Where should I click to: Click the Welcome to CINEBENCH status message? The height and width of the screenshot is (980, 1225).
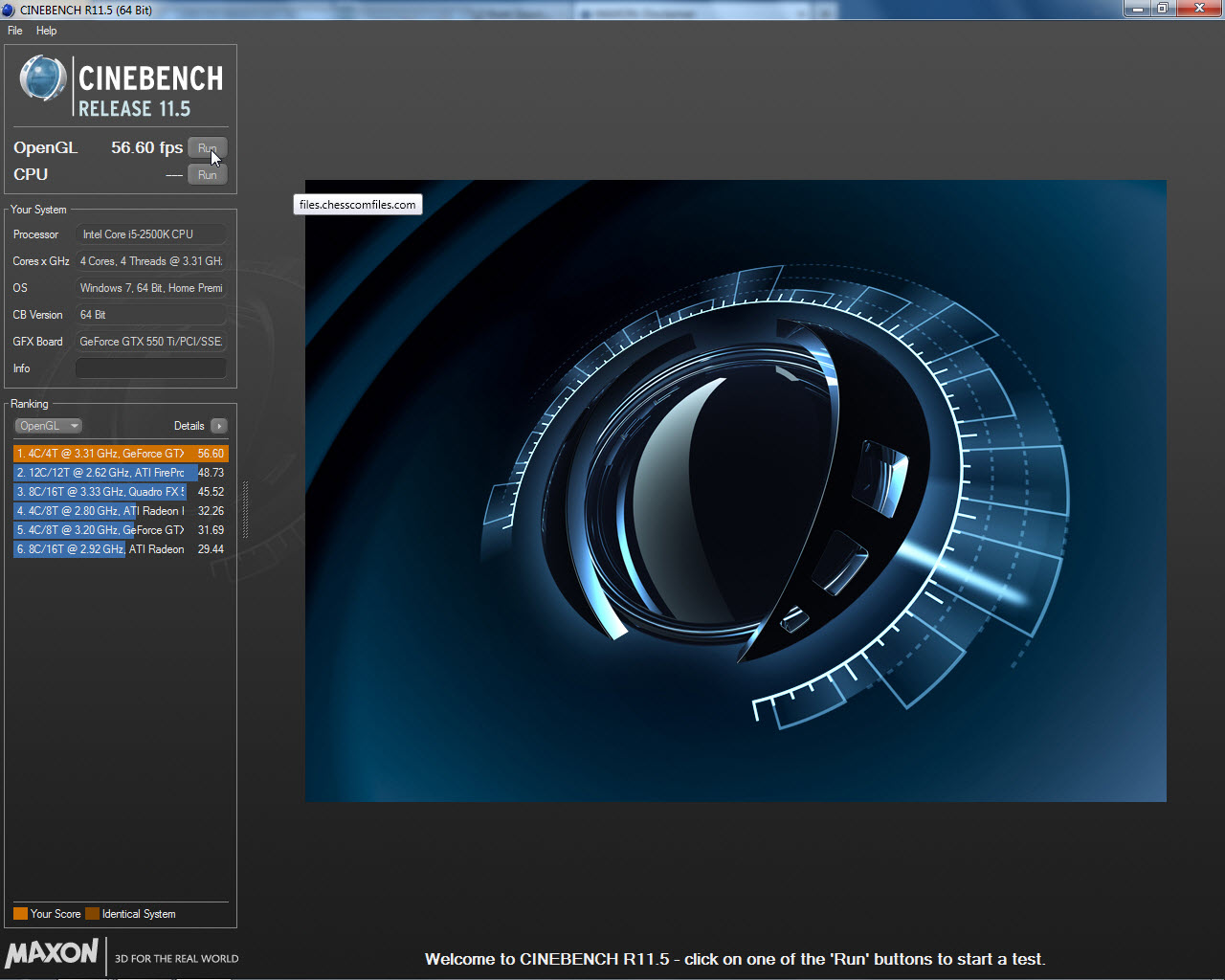(735, 959)
